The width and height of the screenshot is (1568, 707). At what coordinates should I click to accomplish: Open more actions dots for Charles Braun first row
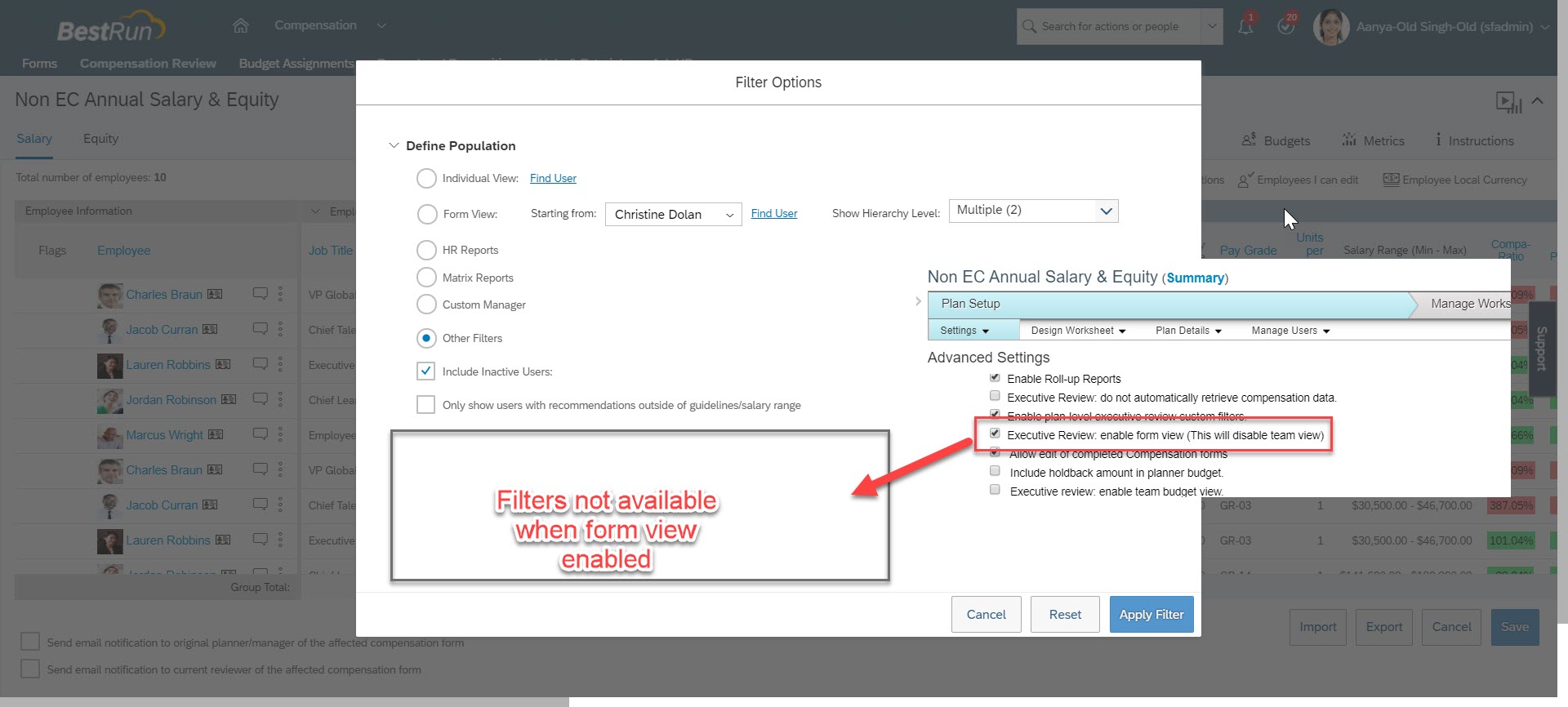[280, 294]
